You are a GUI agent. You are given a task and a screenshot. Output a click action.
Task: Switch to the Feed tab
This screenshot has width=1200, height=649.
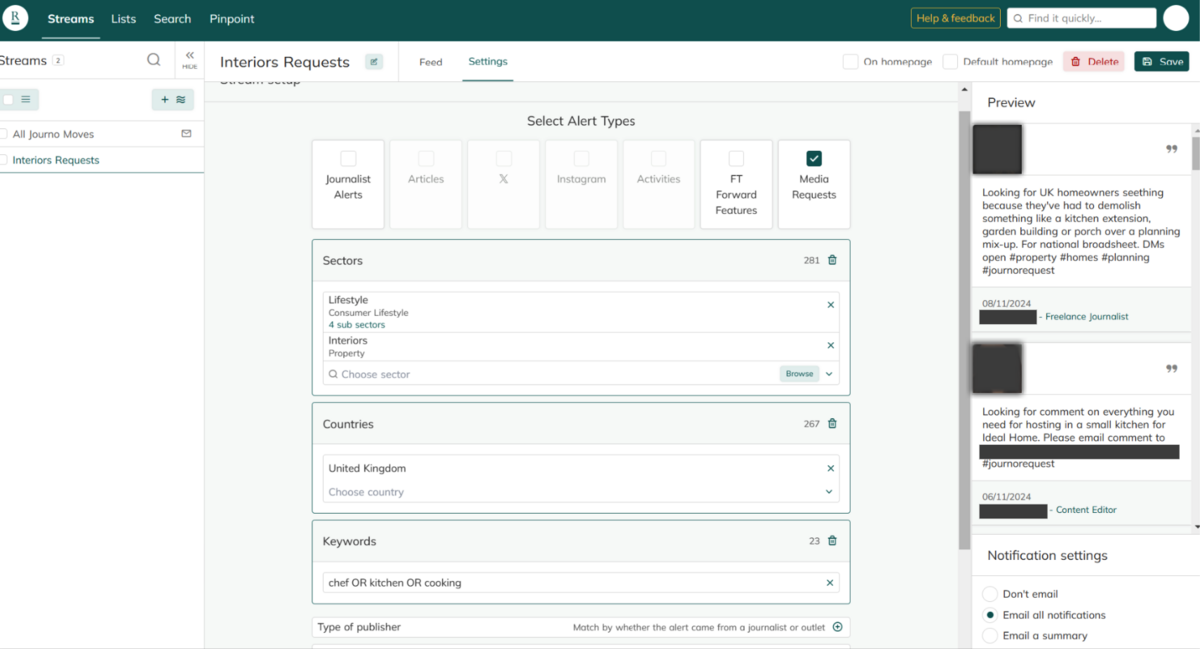(431, 62)
